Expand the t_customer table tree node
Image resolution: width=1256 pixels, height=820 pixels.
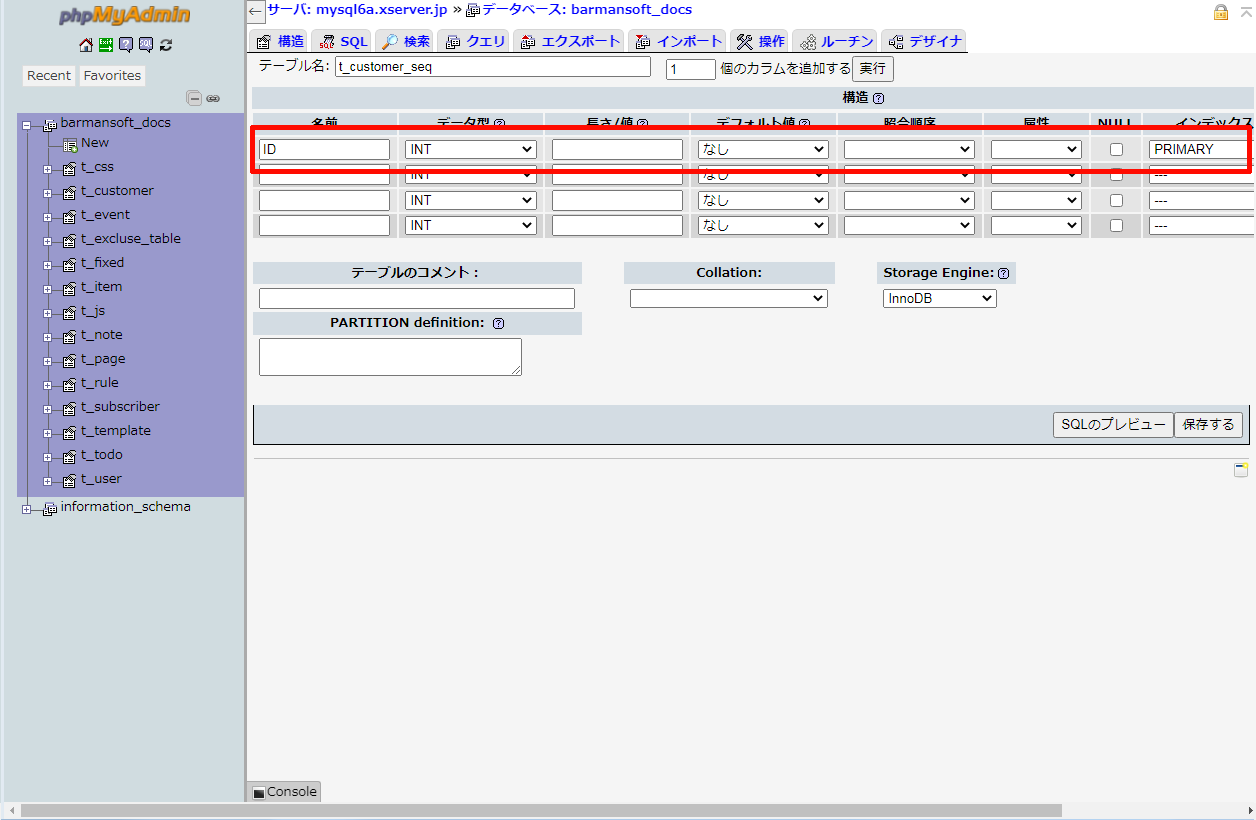tap(47, 192)
